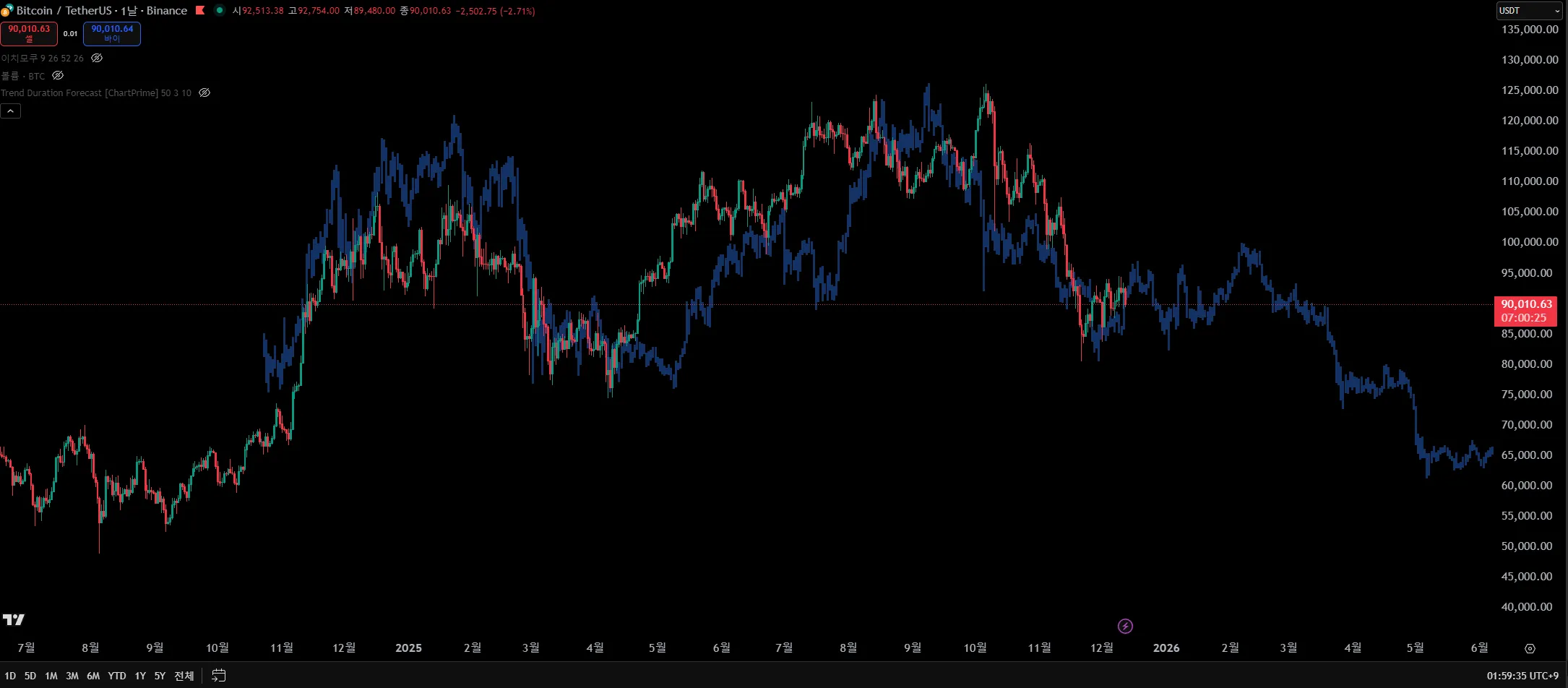Image resolution: width=1568 pixels, height=688 pixels.
Task: Toggle visibility of 볼륨 BTC indicator
Action: pyautogui.click(x=58, y=75)
